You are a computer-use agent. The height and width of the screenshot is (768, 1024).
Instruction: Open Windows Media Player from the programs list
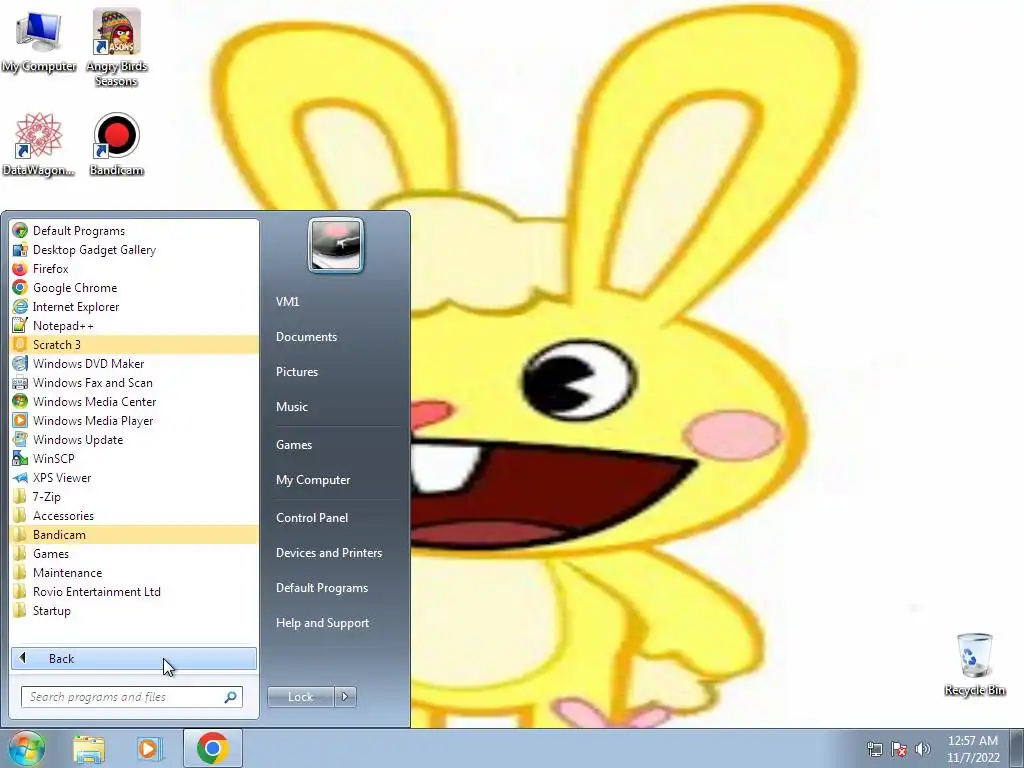[x=134, y=420]
